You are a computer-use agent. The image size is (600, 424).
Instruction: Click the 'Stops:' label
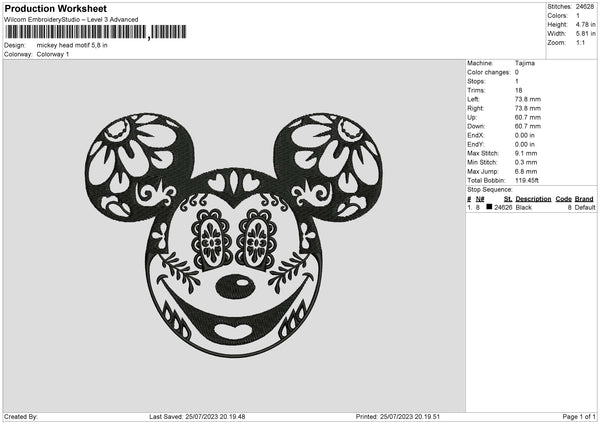476,82
